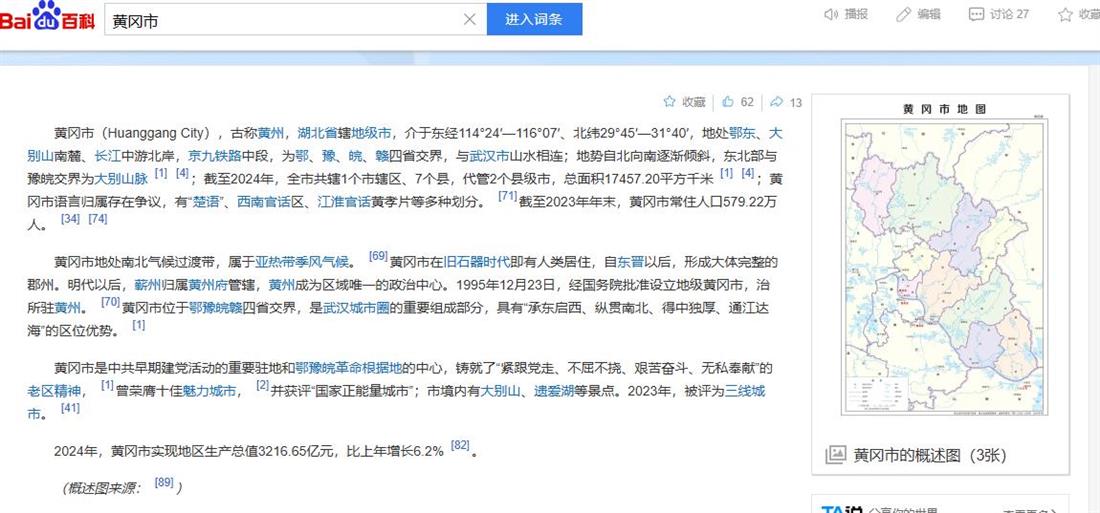Click the citation reference [34]
Image resolution: width=1100 pixels, height=513 pixels.
(x=70, y=218)
